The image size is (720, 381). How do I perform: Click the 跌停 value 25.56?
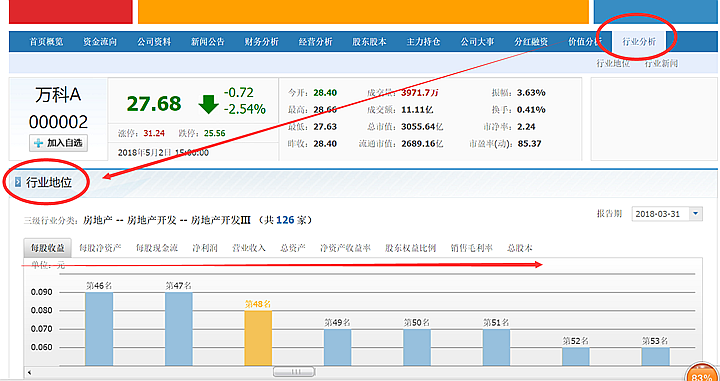(x=214, y=134)
